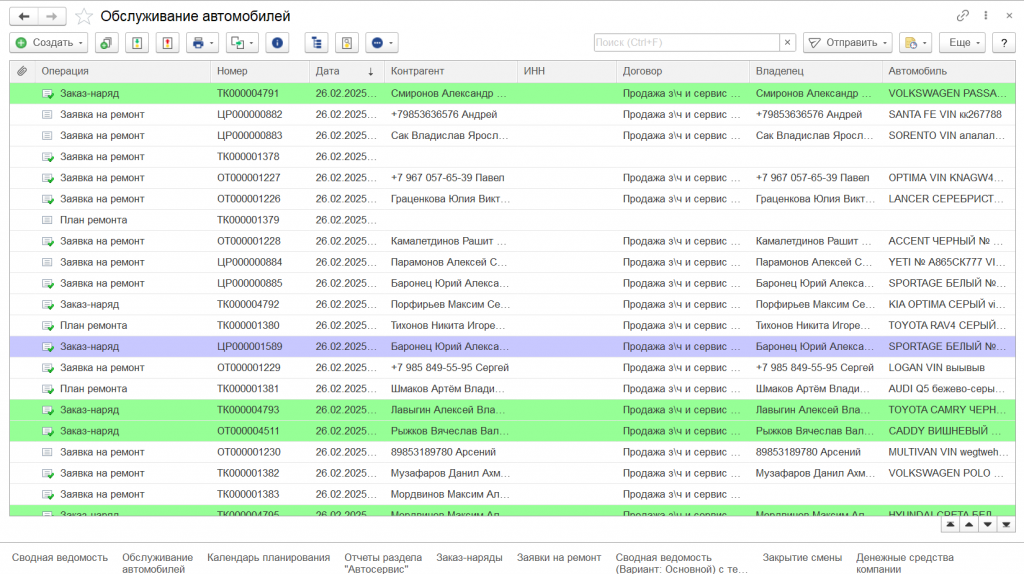The height and width of the screenshot is (574, 1024).
Task: Expand the Отправить dropdown
Action: pyautogui.click(x=848, y=43)
